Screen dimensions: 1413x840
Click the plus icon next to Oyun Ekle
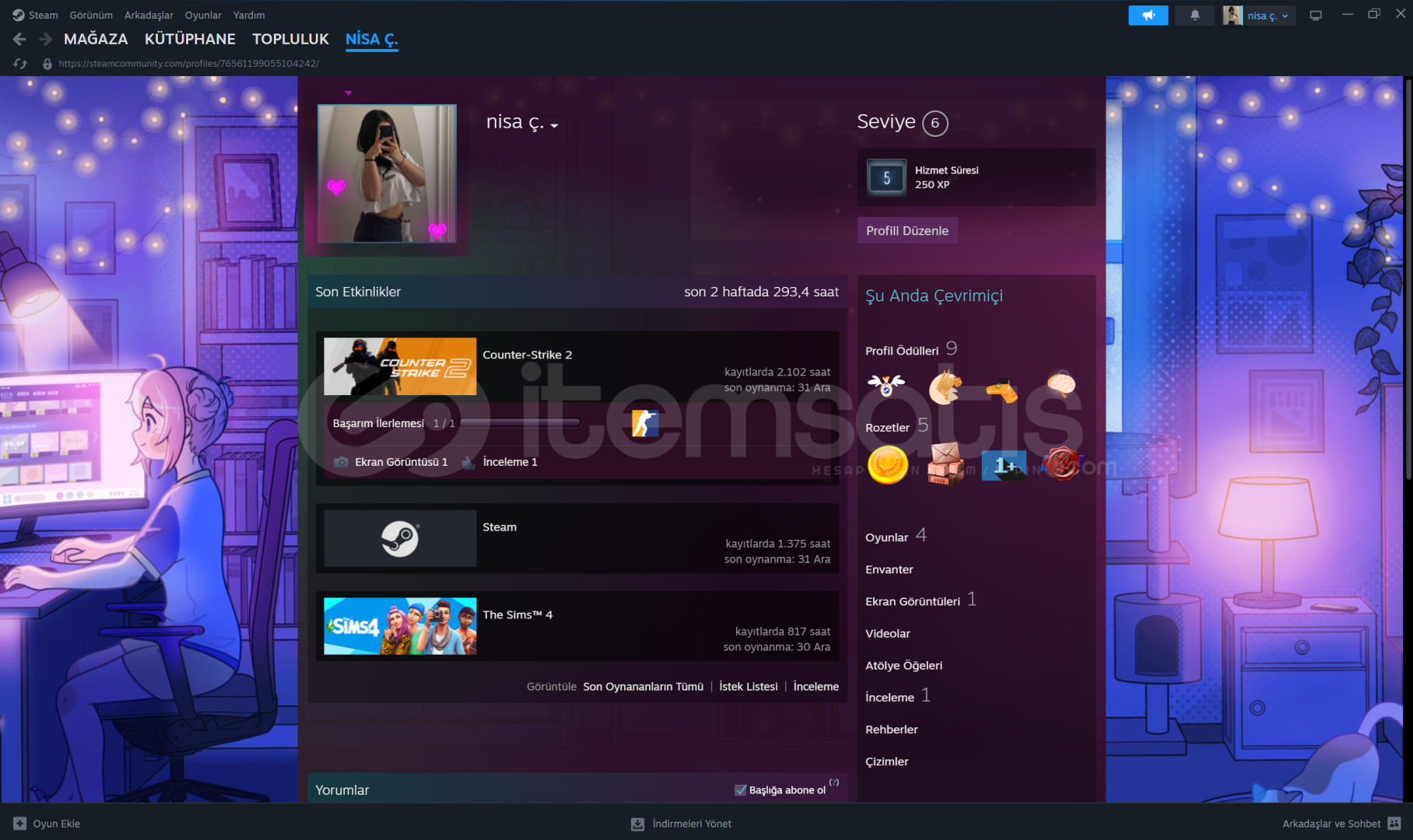(20, 823)
